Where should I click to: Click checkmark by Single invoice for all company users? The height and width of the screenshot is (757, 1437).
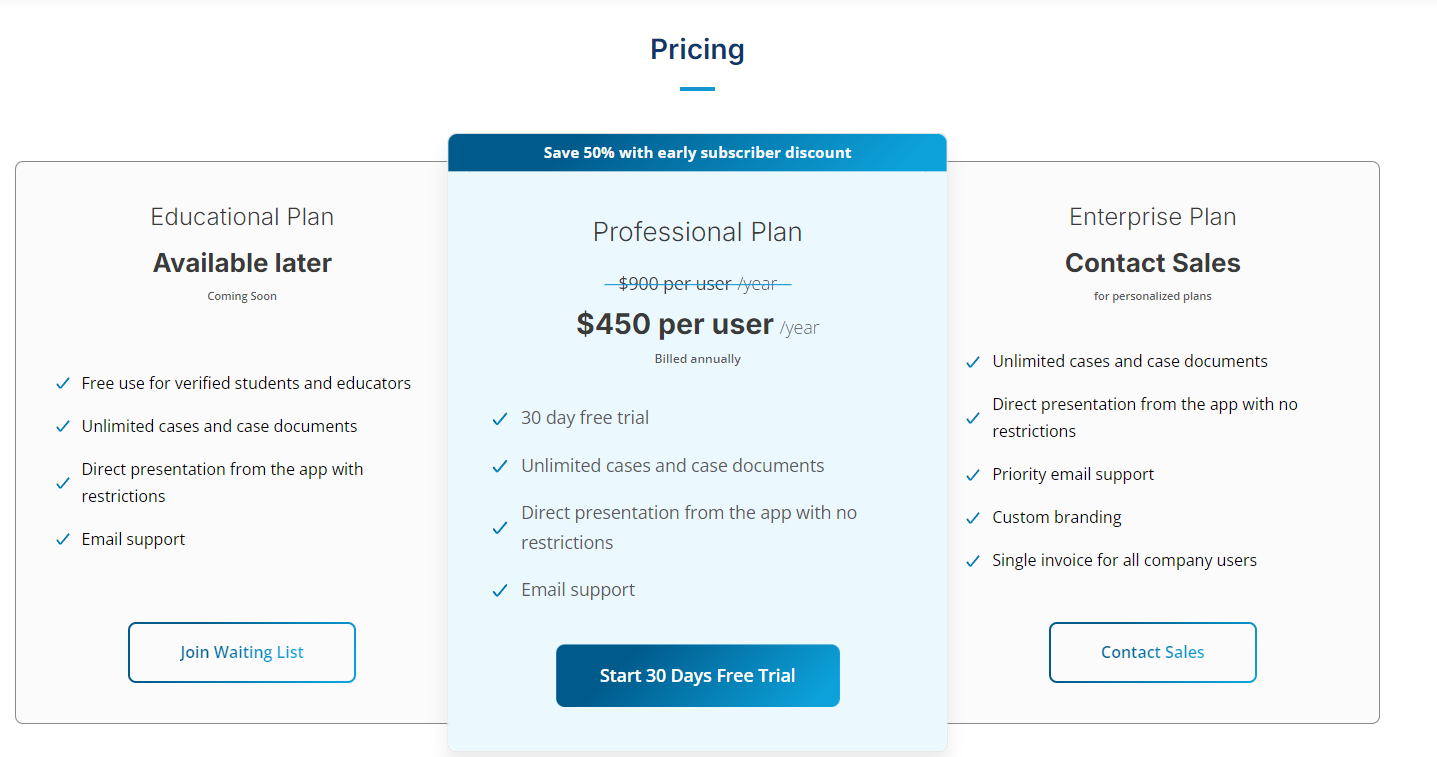coord(973,561)
